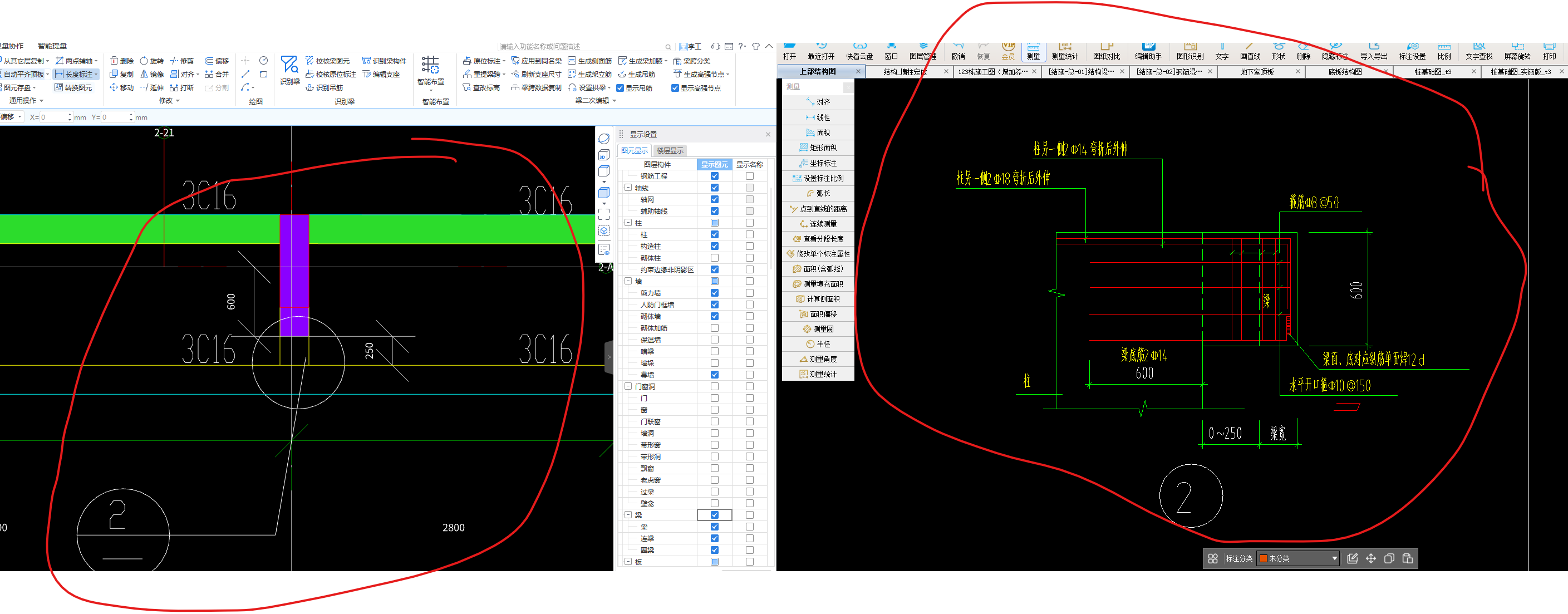This screenshot has height=614, width=1568.
Task: Uncheck 显示图元 for 钢筋工程
Action: tap(715, 176)
